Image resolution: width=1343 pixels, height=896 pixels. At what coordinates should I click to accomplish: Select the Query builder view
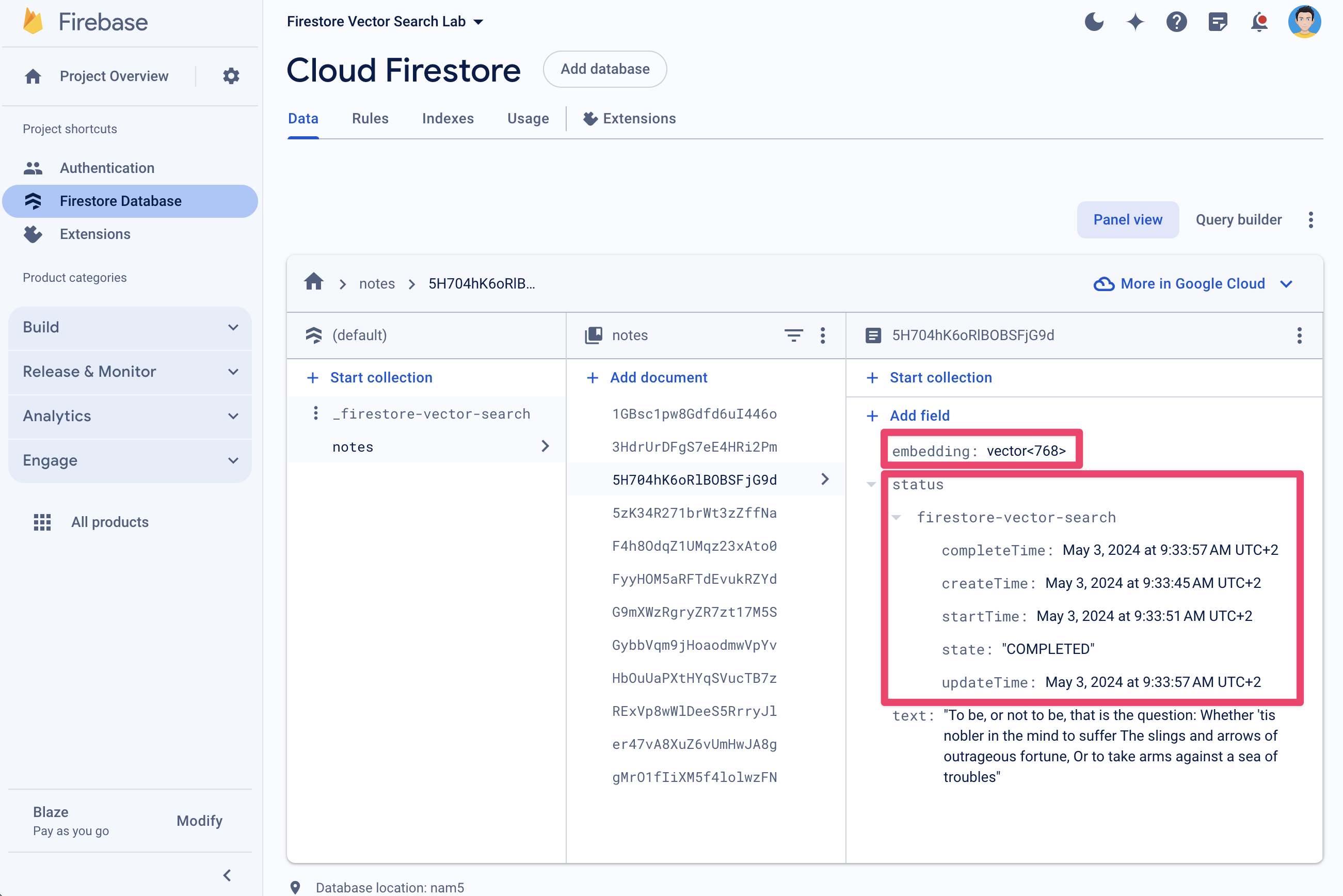pos(1239,219)
